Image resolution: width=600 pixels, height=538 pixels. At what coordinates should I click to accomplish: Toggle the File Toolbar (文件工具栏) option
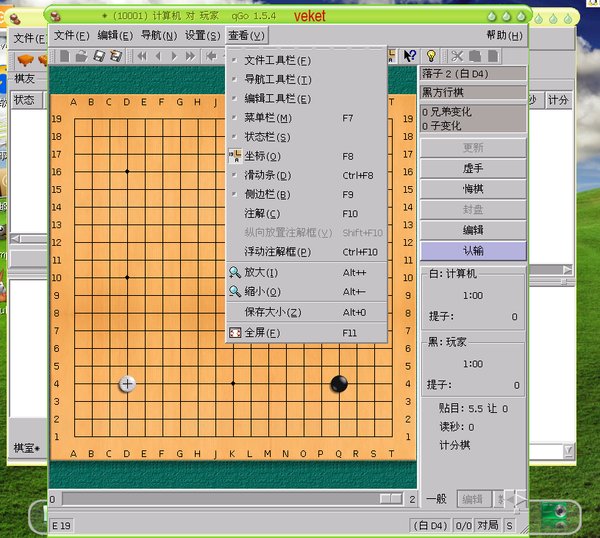(277, 60)
